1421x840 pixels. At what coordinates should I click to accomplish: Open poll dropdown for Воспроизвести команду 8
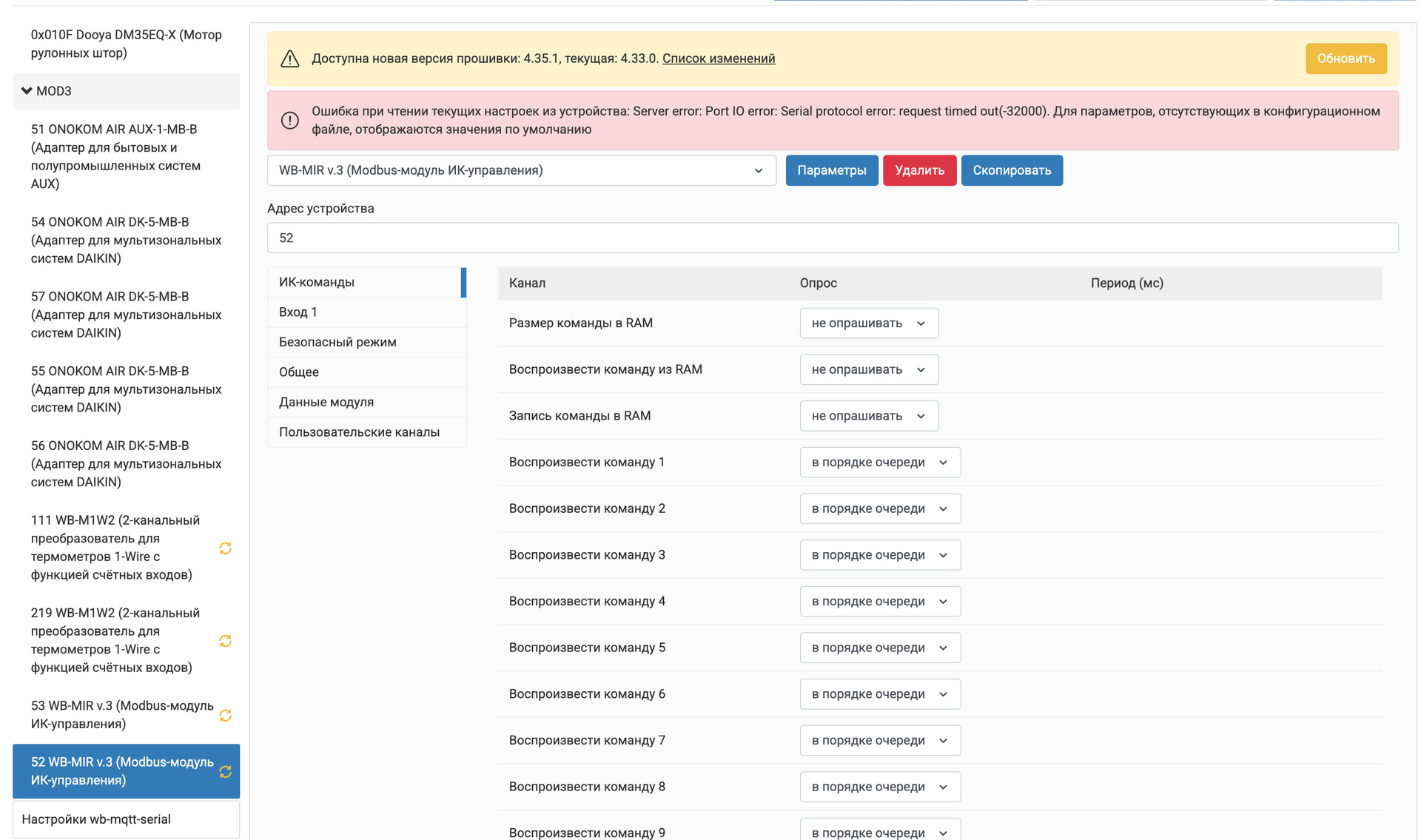pyautogui.click(x=880, y=787)
